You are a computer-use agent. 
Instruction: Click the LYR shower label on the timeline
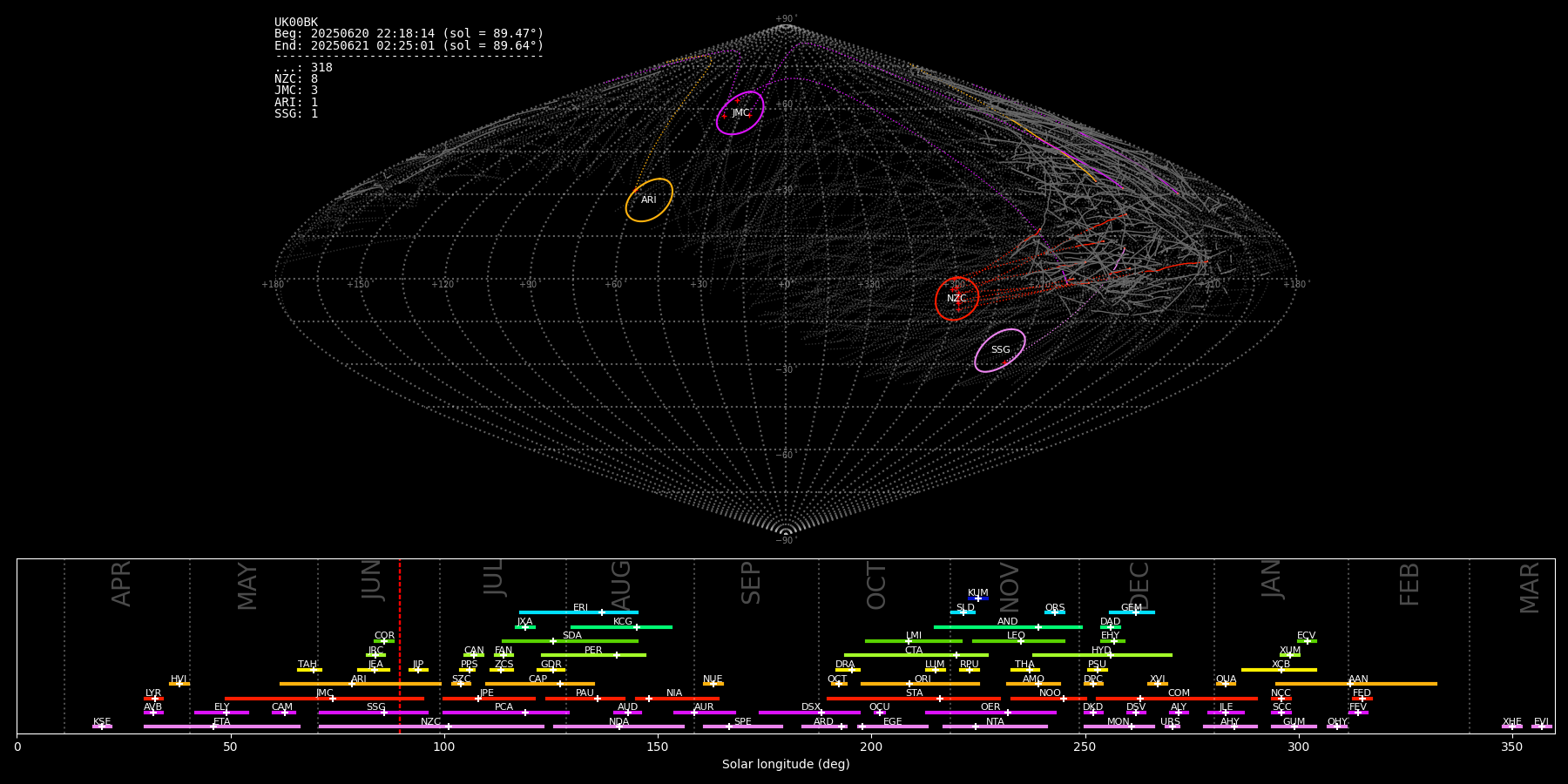153,693
